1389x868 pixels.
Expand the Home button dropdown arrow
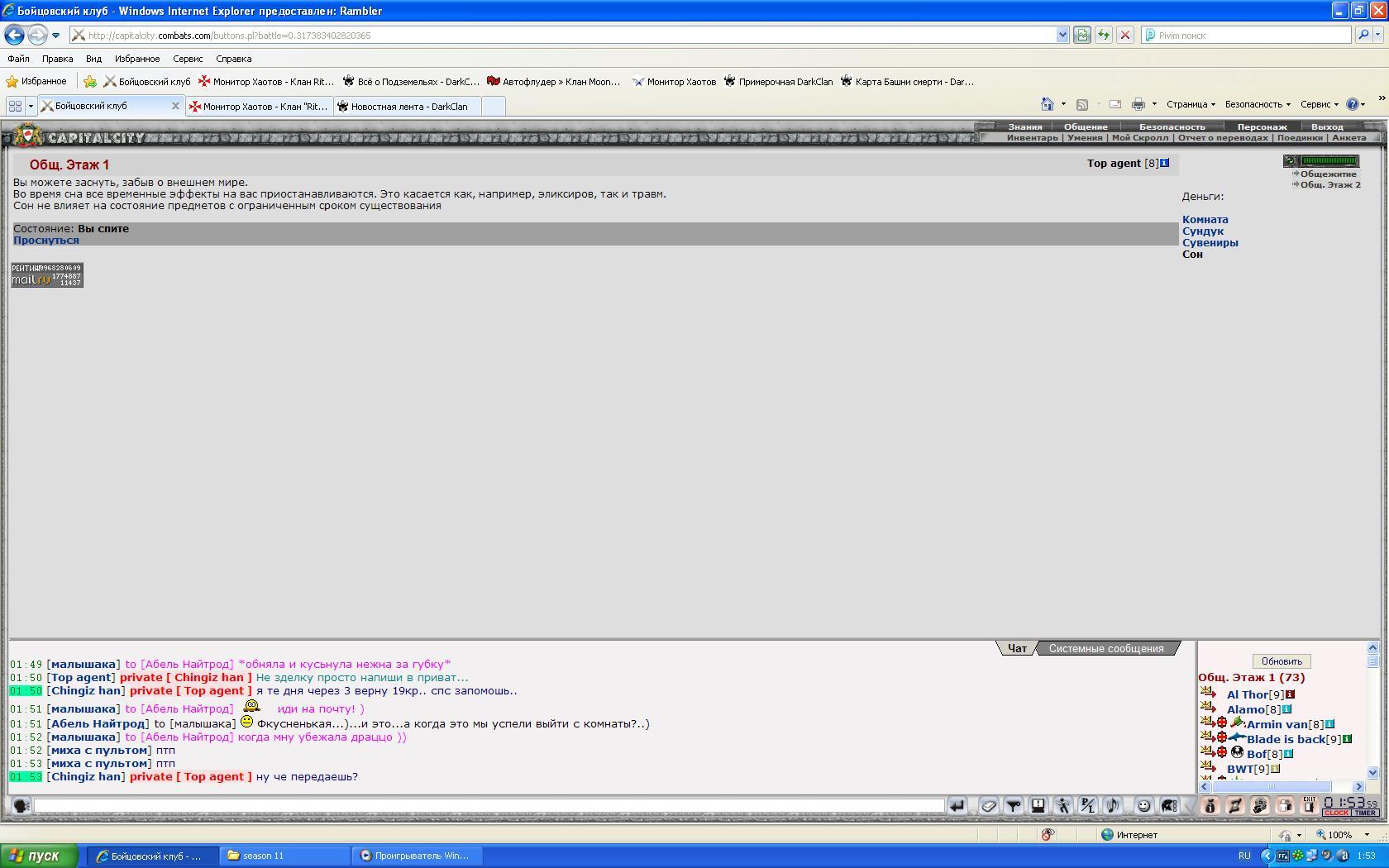click(1063, 104)
